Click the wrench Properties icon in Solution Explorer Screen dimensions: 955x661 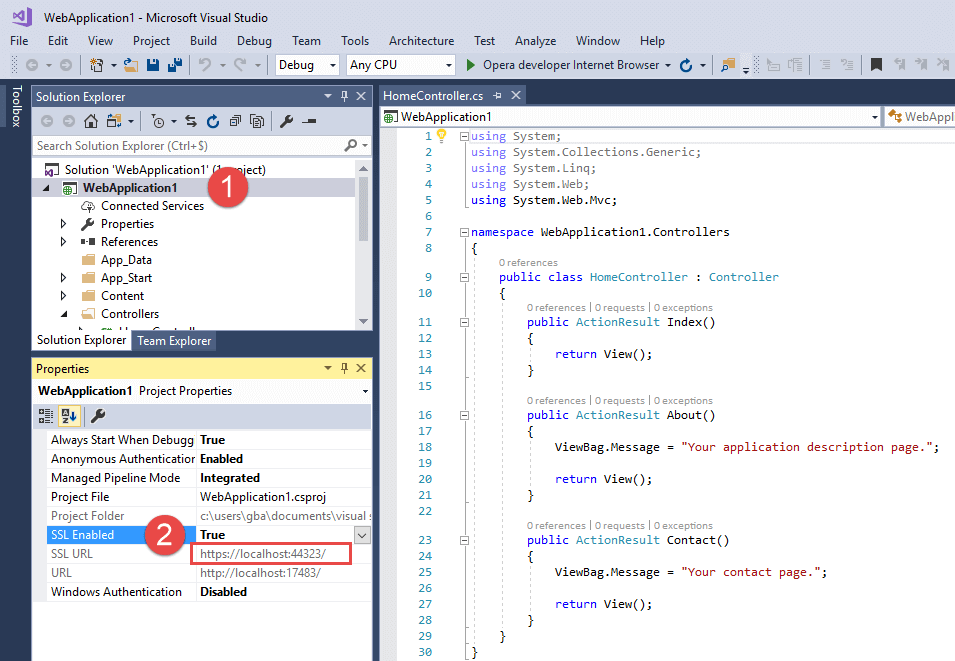pyautogui.click(x=286, y=121)
